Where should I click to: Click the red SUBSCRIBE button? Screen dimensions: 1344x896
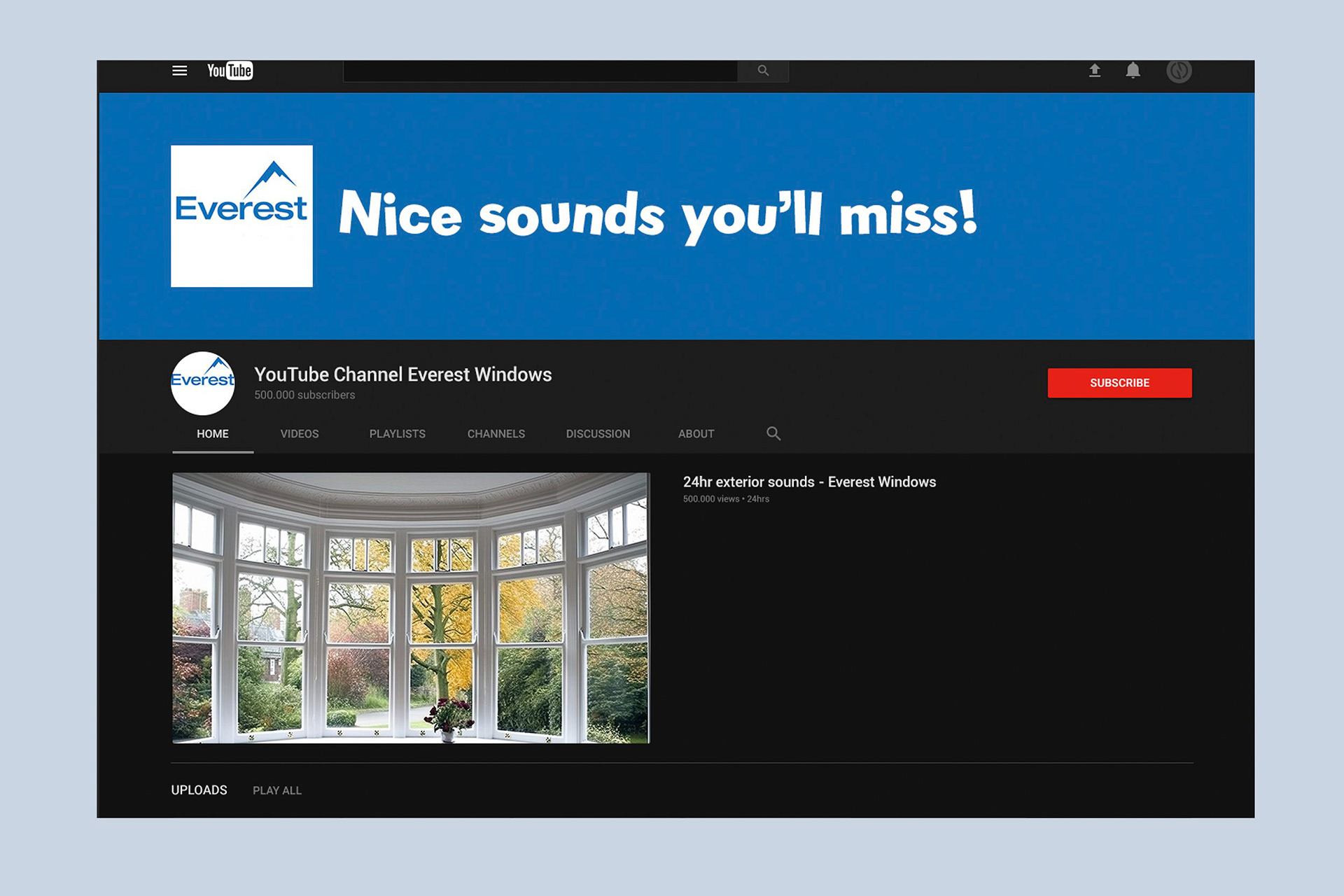pos(1120,383)
